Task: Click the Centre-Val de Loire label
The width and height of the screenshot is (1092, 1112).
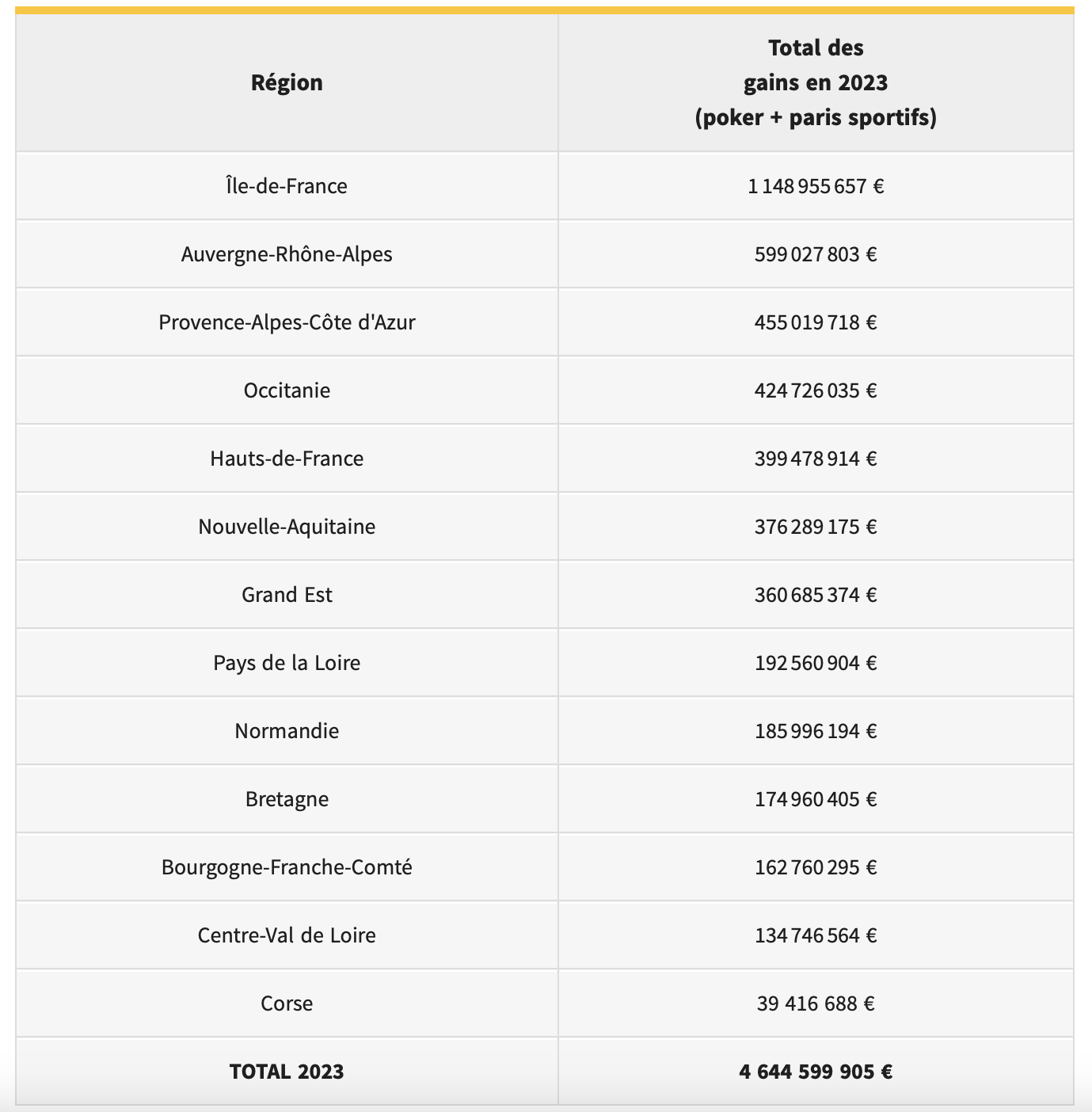Action: [x=287, y=935]
